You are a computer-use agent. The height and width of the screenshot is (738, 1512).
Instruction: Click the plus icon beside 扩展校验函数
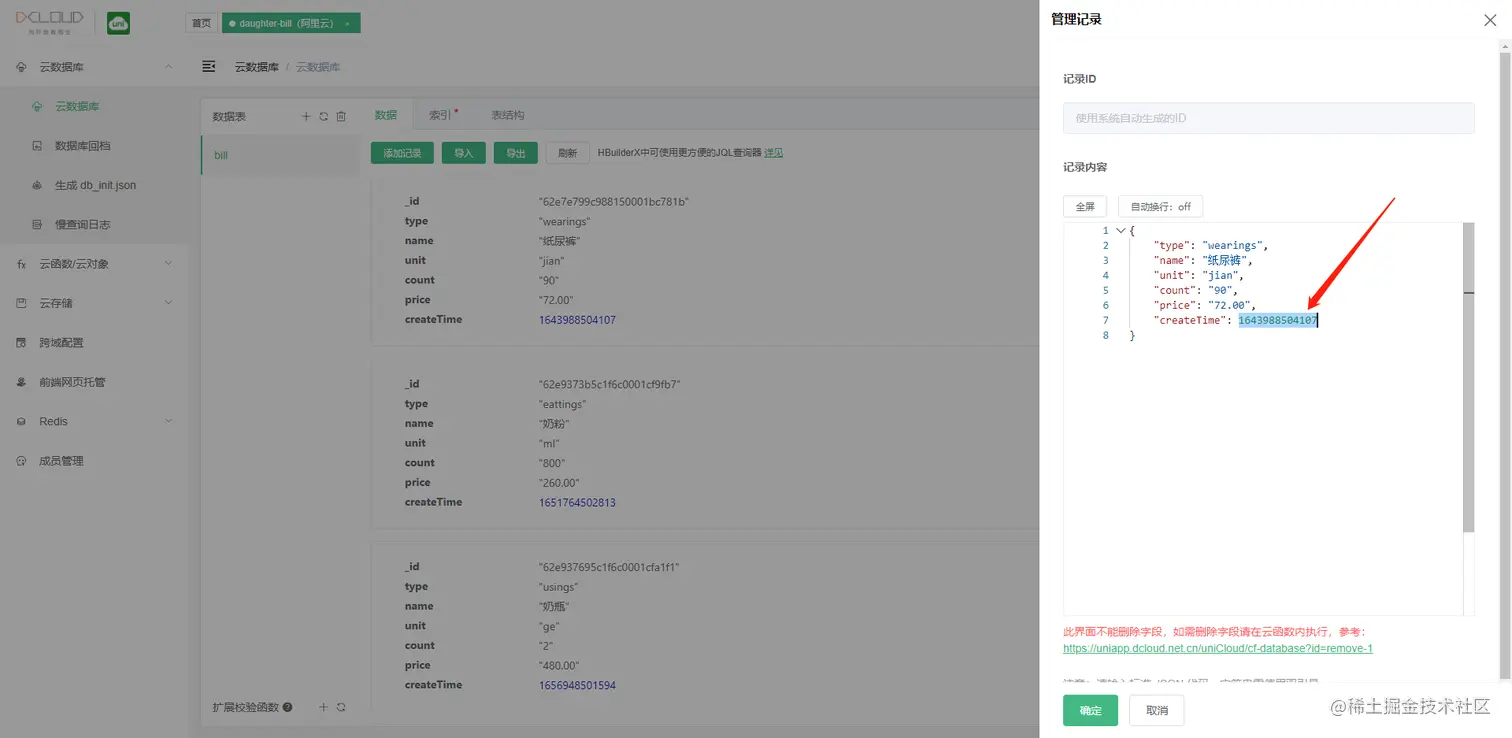click(x=323, y=707)
